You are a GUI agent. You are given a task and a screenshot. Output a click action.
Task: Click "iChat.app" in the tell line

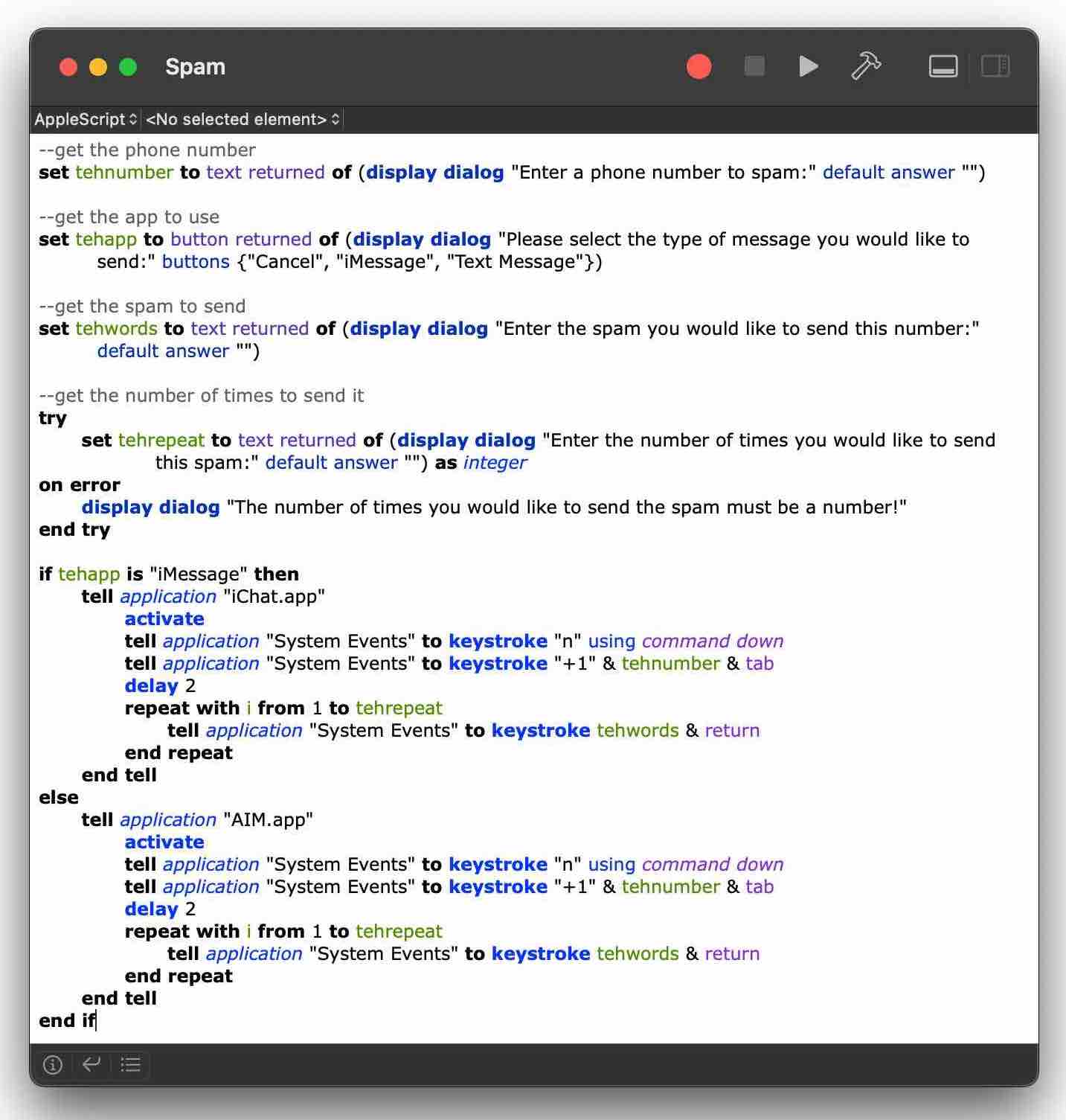click(x=274, y=597)
